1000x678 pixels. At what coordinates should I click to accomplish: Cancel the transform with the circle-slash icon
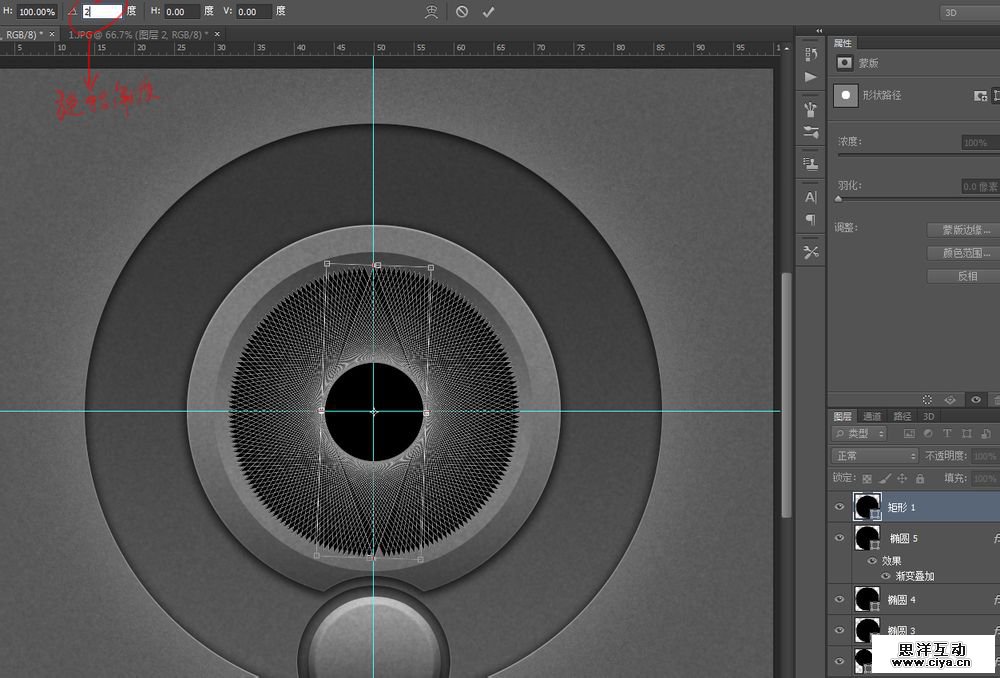(461, 12)
